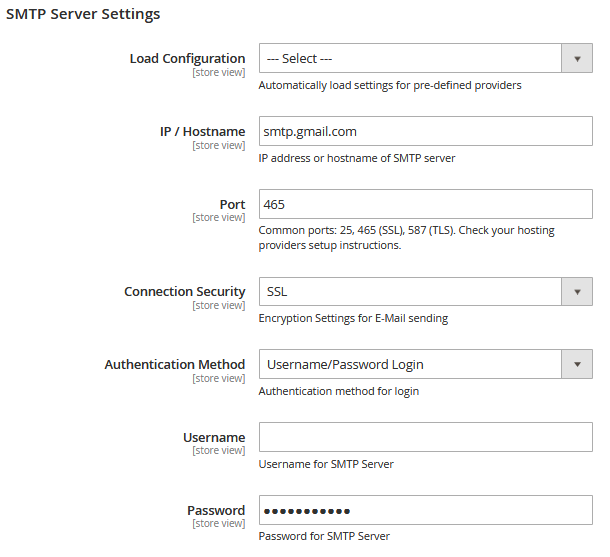610x557 pixels.
Task: Open the Load Configuration dropdown arrow
Action: pyautogui.click(x=576, y=59)
